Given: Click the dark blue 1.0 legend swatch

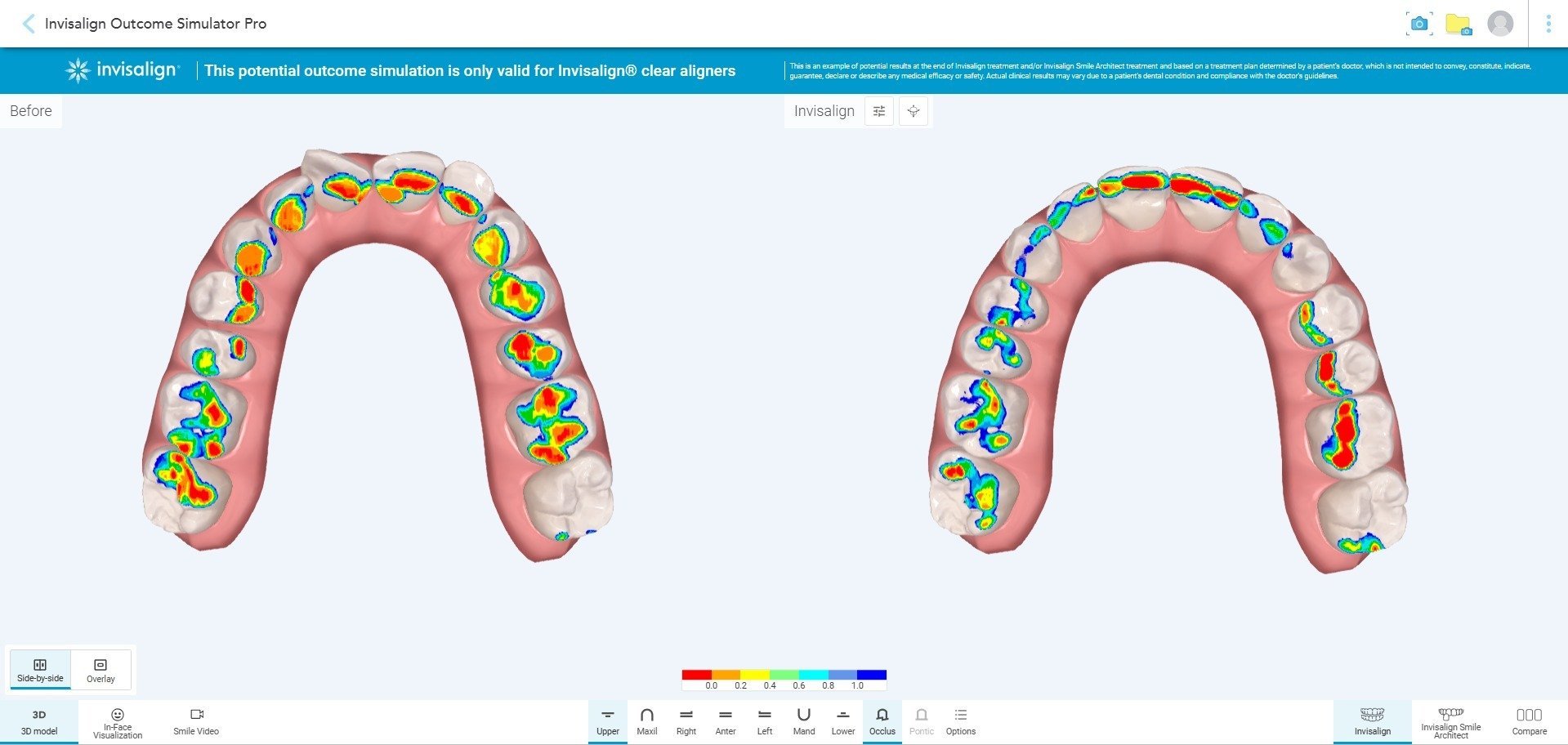Looking at the screenshot, I should point(872,675).
